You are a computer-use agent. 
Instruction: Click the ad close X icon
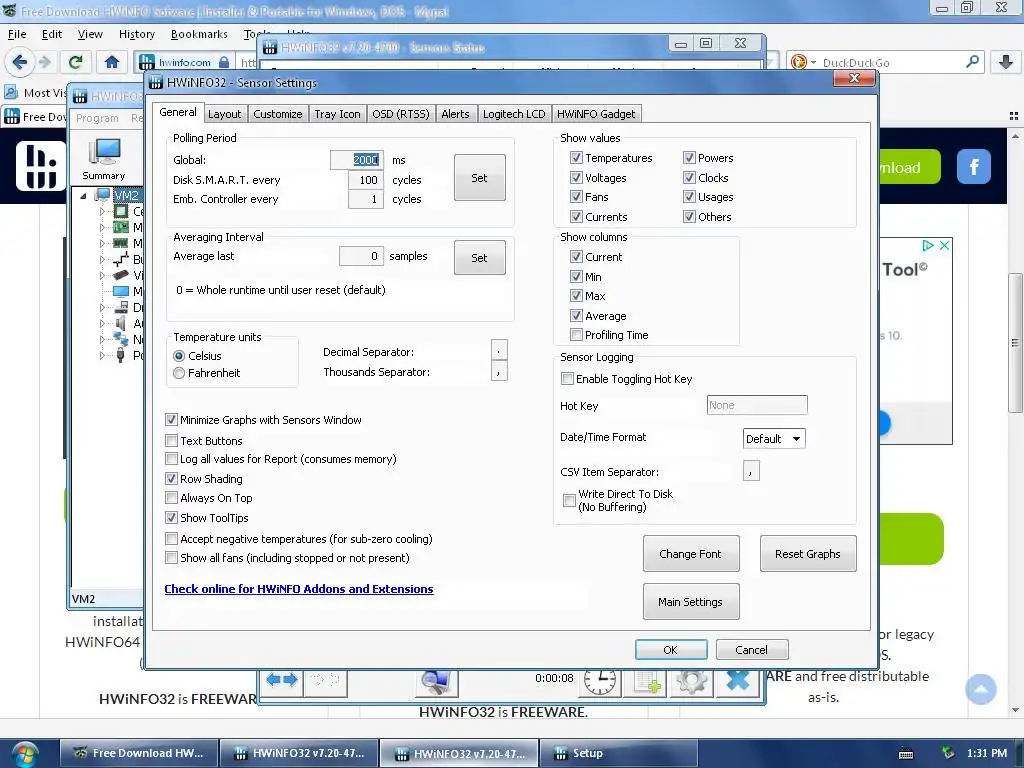coord(944,246)
